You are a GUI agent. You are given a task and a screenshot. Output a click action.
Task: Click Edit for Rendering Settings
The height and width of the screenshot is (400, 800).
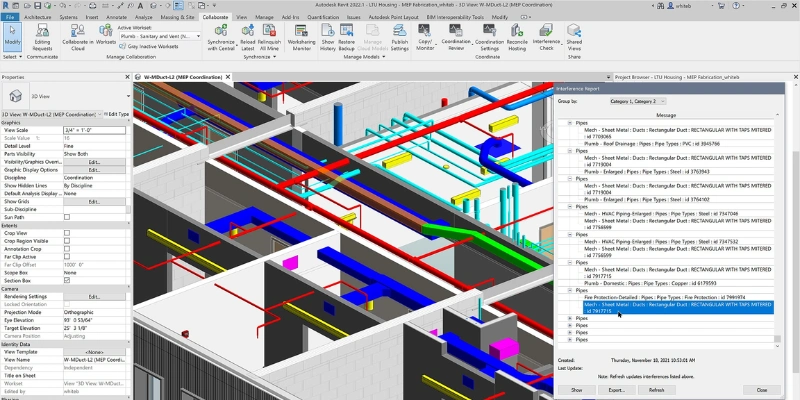[x=94, y=296]
